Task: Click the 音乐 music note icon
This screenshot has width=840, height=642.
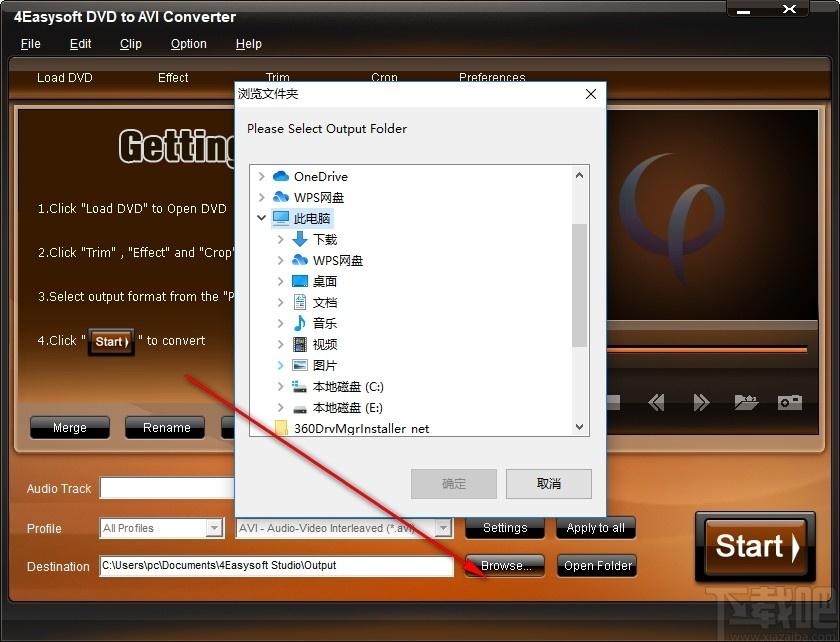Action: coord(300,323)
